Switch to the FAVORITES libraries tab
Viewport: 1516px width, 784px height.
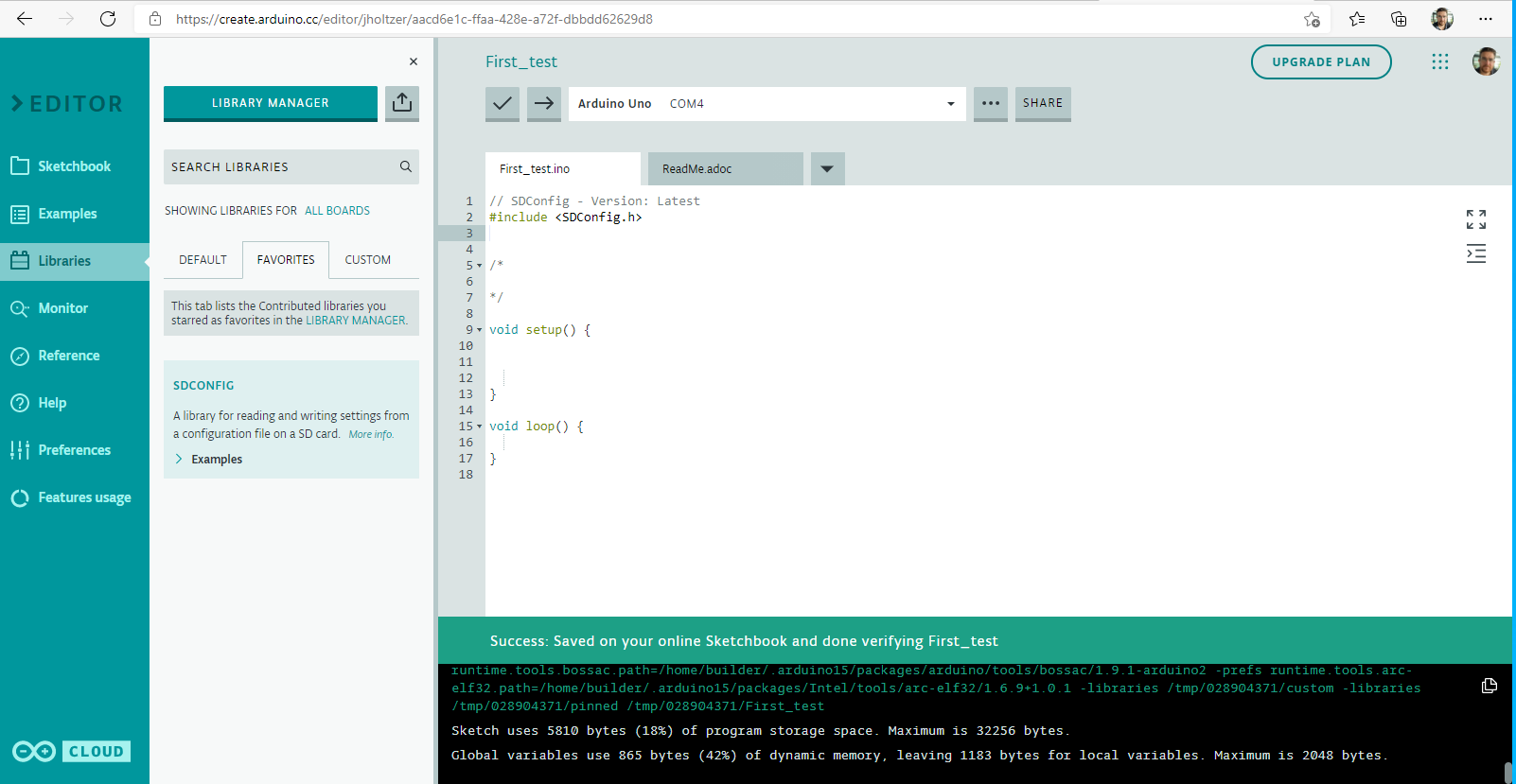(286, 260)
